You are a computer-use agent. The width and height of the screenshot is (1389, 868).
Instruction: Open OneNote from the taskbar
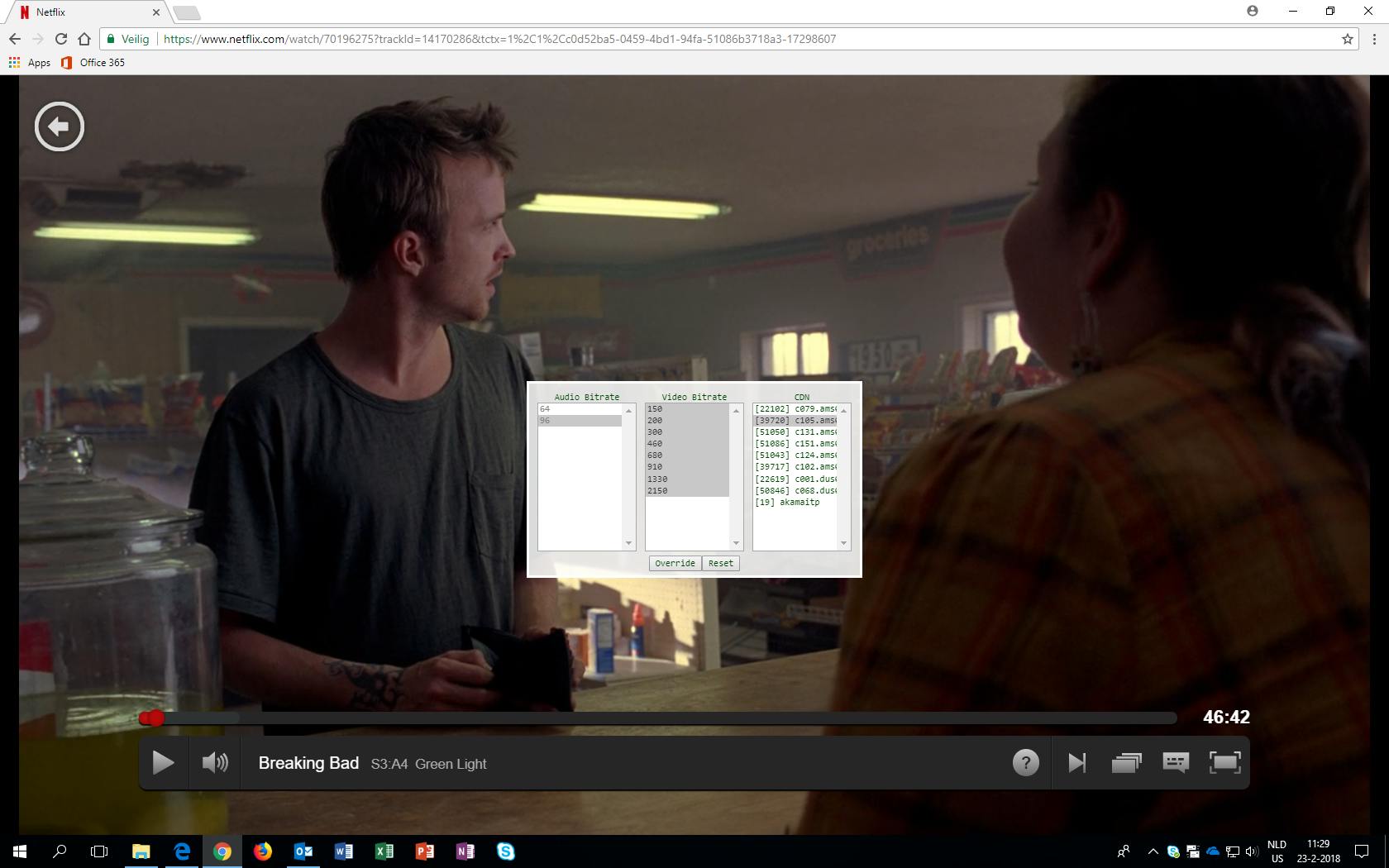465,851
